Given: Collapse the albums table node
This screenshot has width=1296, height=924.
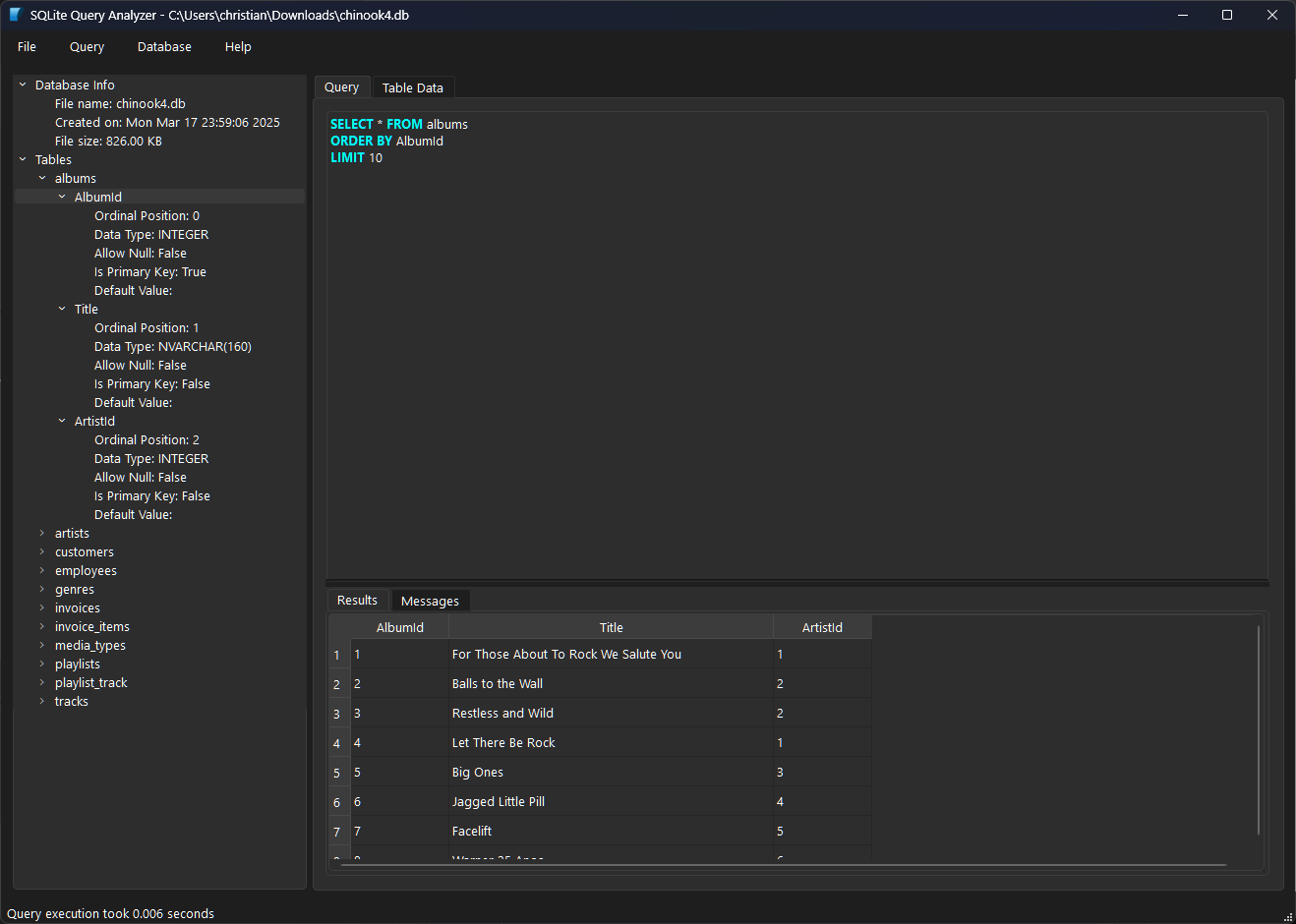Looking at the screenshot, I should [x=41, y=178].
